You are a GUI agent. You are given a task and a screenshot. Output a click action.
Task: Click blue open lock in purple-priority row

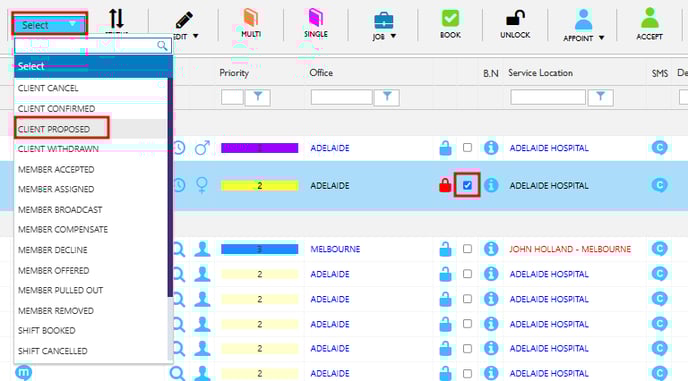(x=445, y=148)
